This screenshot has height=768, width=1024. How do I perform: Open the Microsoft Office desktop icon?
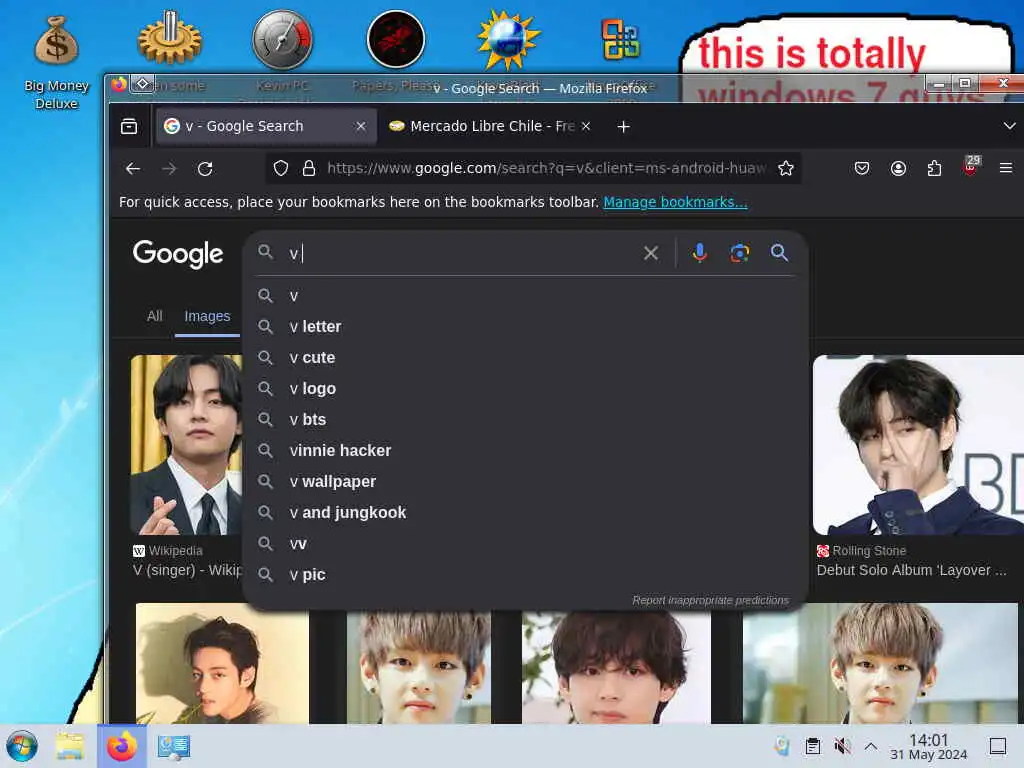[x=620, y=39]
